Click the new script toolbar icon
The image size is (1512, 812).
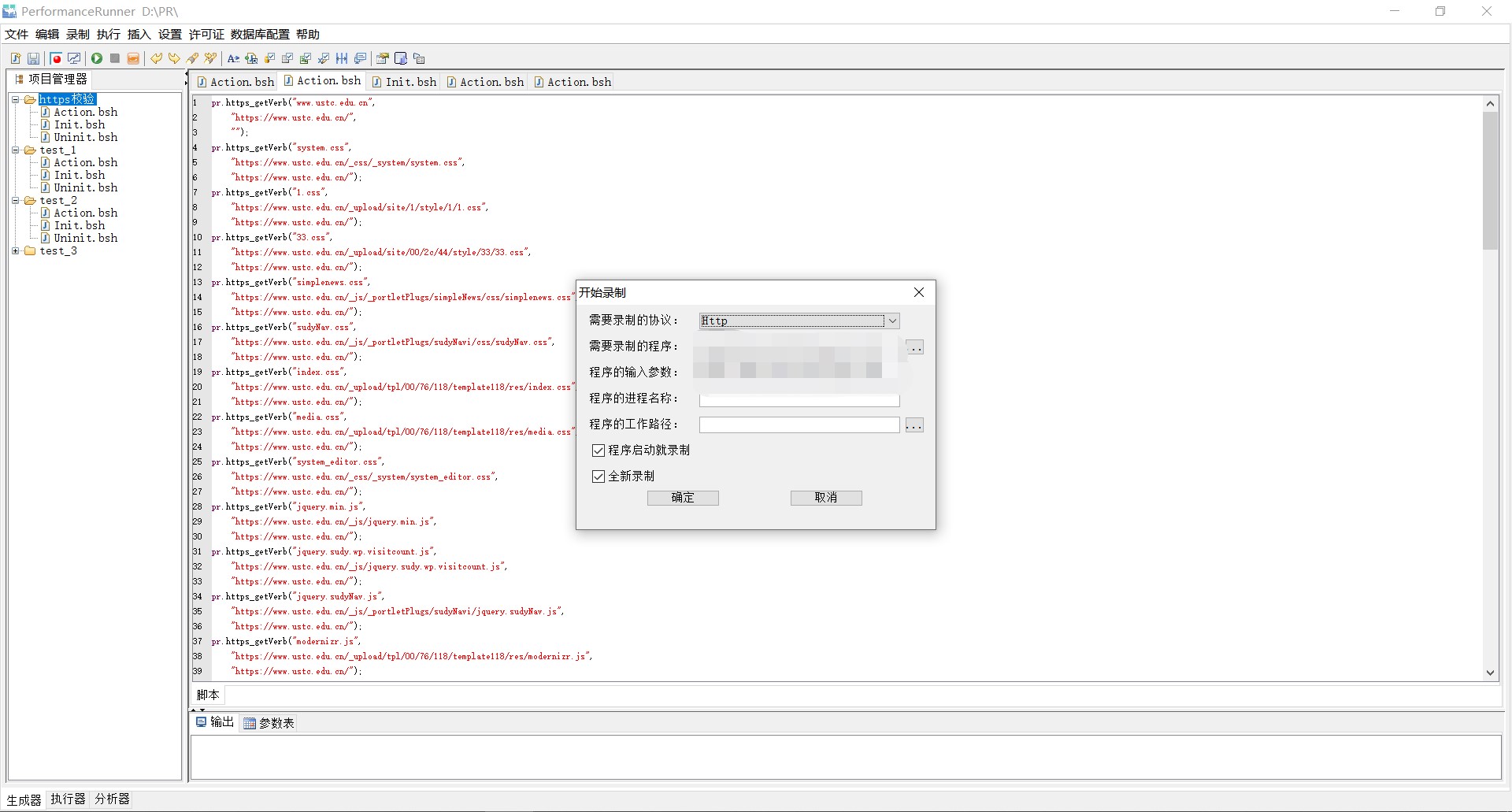pyautogui.click(x=16, y=58)
